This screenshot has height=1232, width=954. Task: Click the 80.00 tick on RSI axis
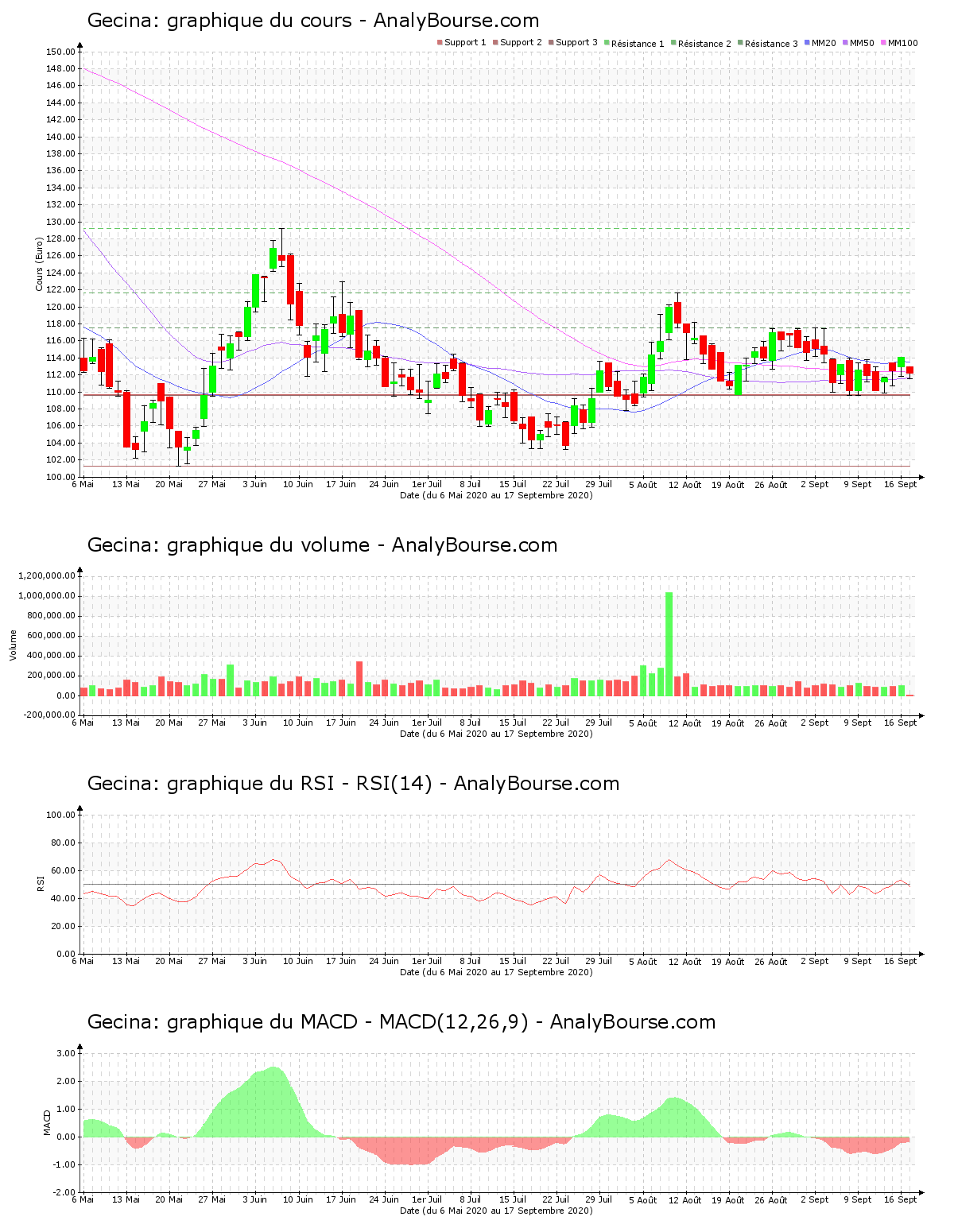coord(64,843)
